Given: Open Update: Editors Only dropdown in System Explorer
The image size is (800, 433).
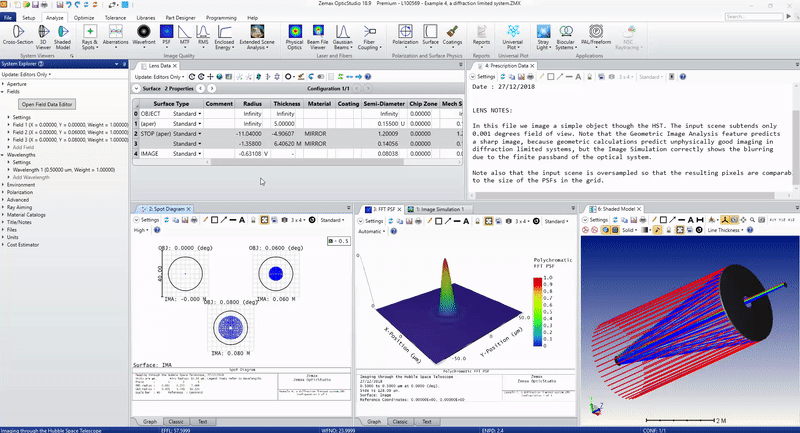Looking at the screenshot, I should [27, 74].
